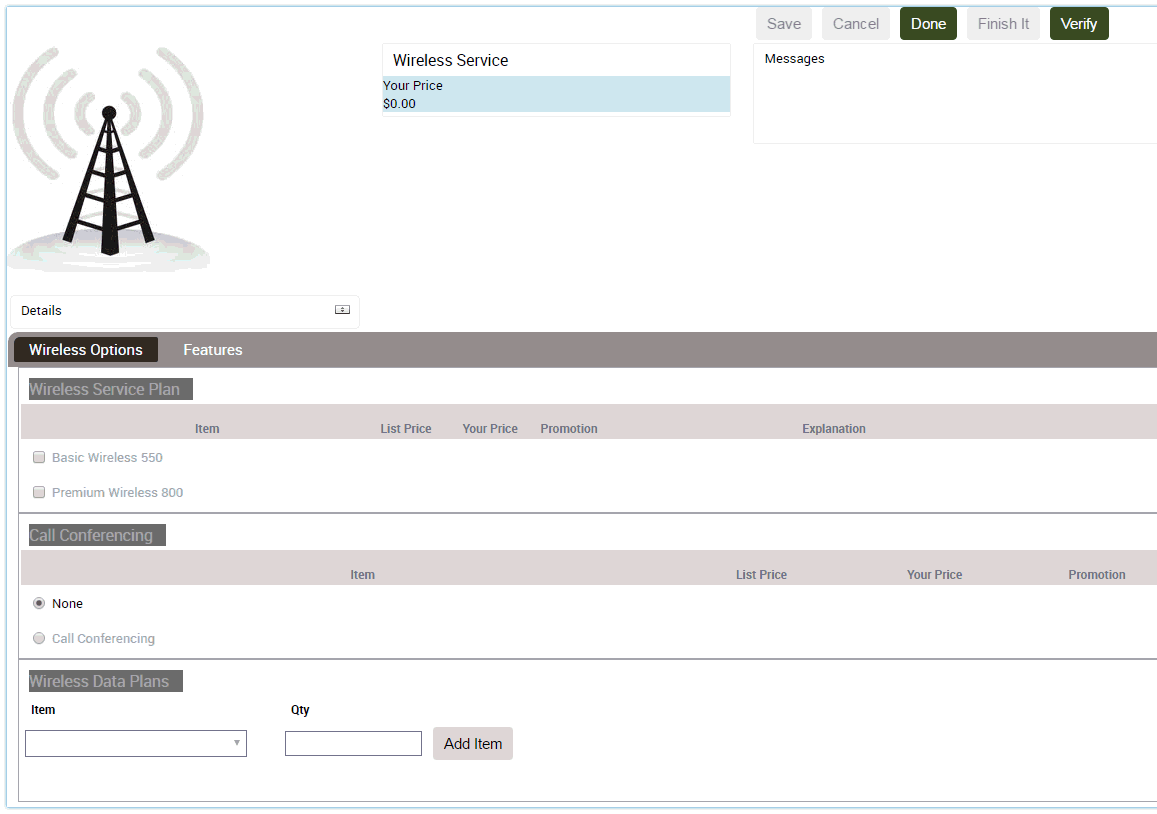Click the Wireless Service title
The height and width of the screenshot is (814, 1157).
pos(448,60)
